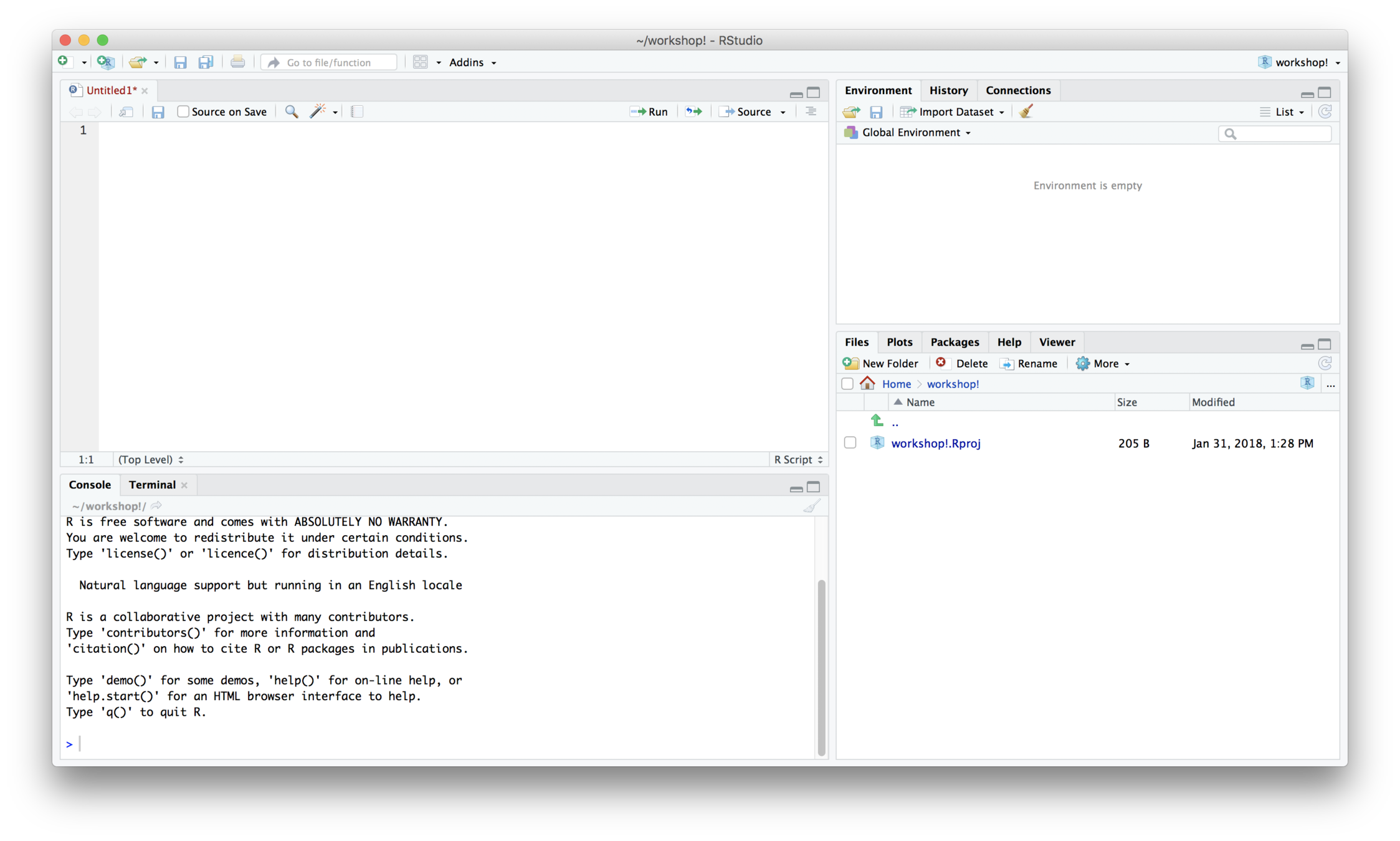This screenshot has width=1400, height=841.
Task: Click the print current file icon
Action: [237, 62]
